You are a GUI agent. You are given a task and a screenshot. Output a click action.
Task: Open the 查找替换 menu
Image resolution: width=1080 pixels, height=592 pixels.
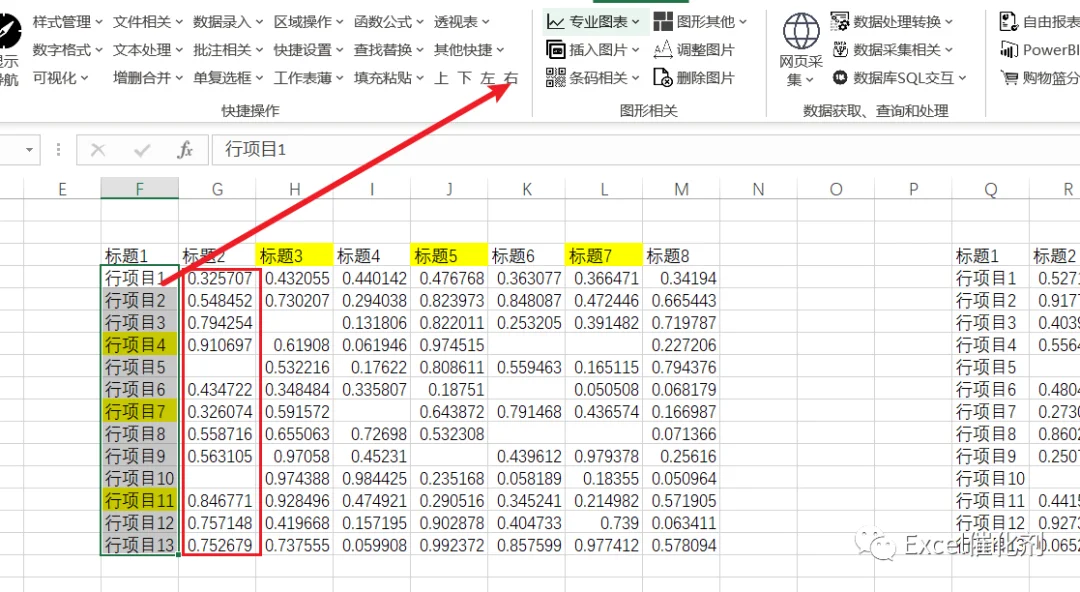point(389,50)
